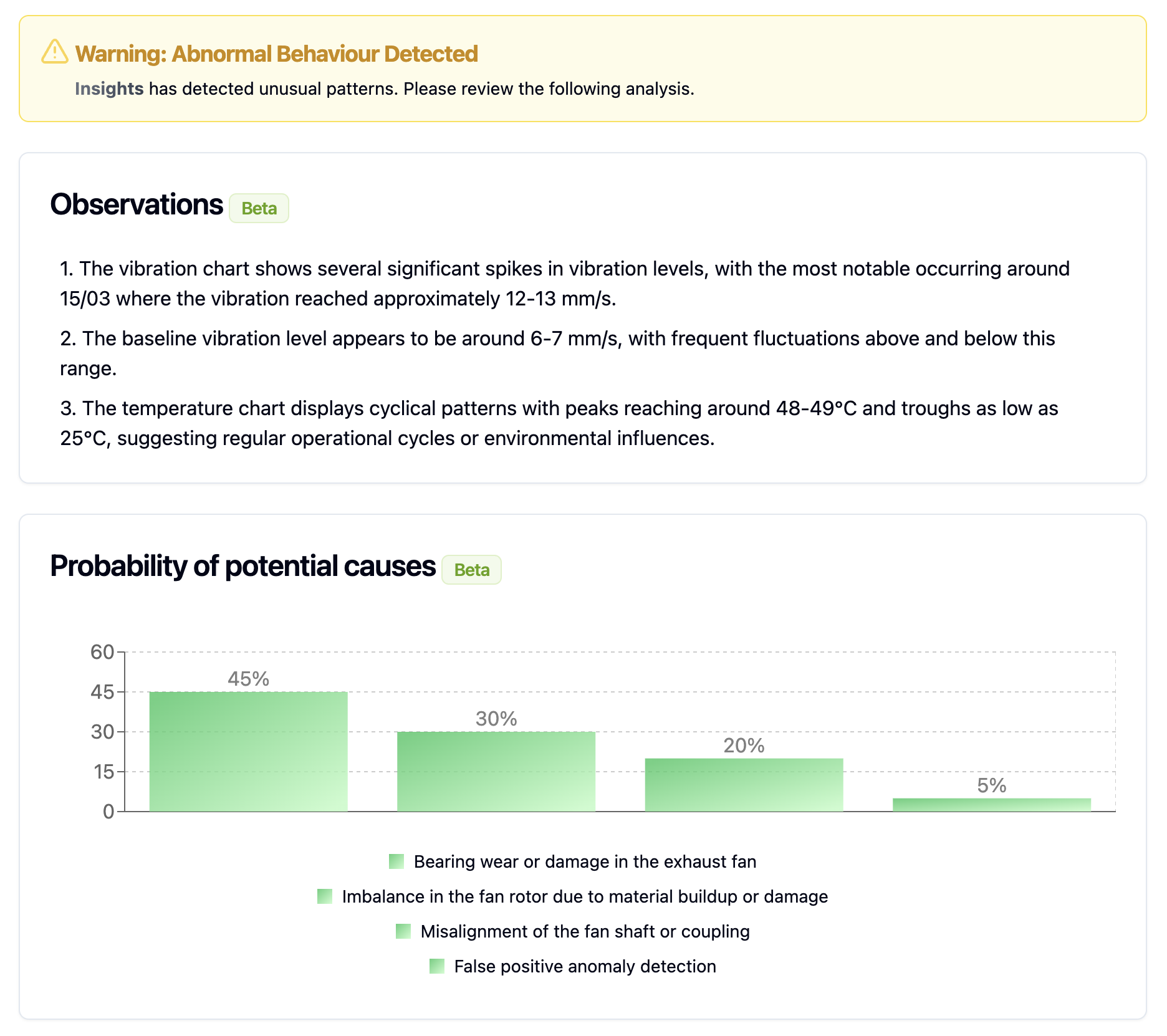Toggle the Imbalance in the fan rotor legend label
This screenshot has width=1167, height=1036.
(585, 896)
